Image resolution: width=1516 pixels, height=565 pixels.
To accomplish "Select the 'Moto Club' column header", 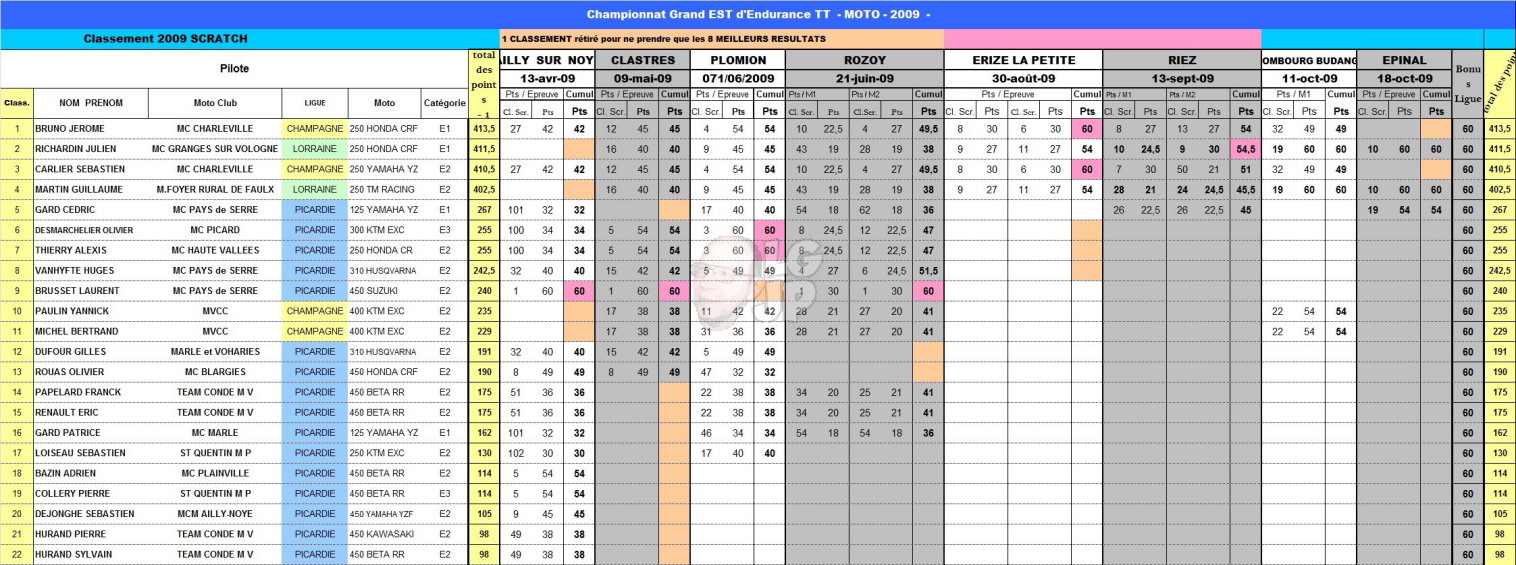I will tap(215, 103).
